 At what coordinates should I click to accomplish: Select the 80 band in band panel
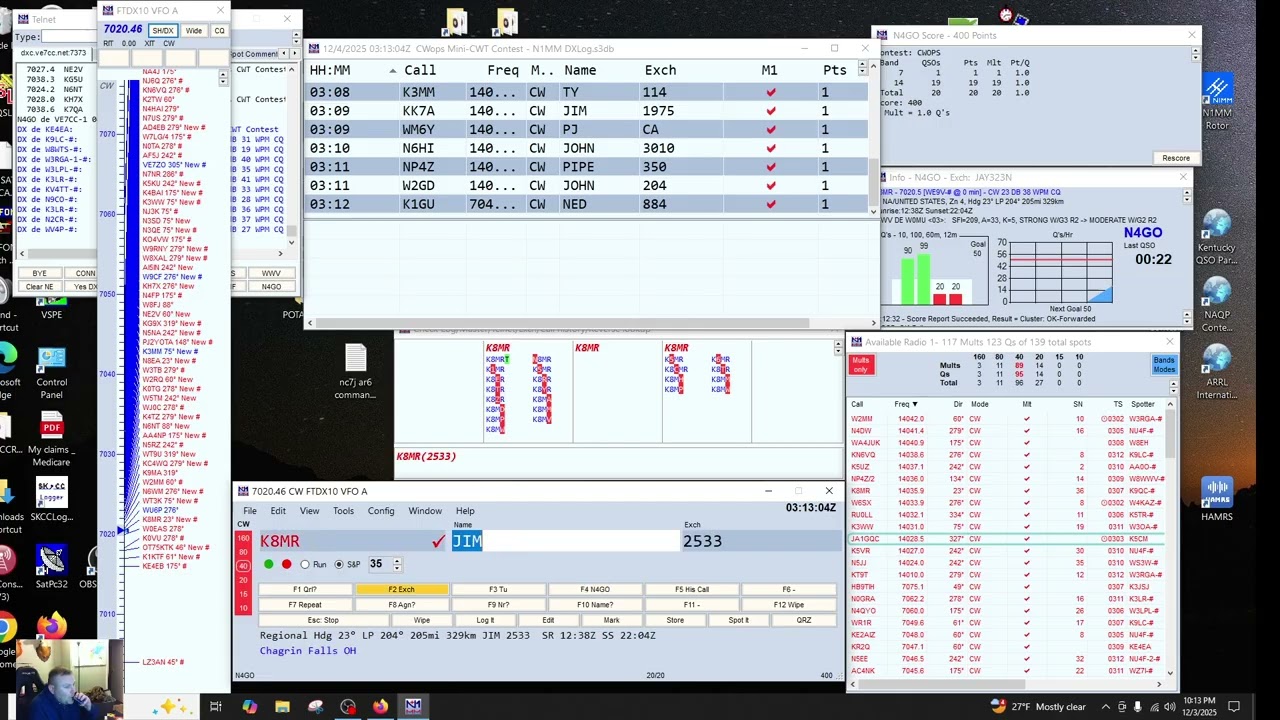243,552
